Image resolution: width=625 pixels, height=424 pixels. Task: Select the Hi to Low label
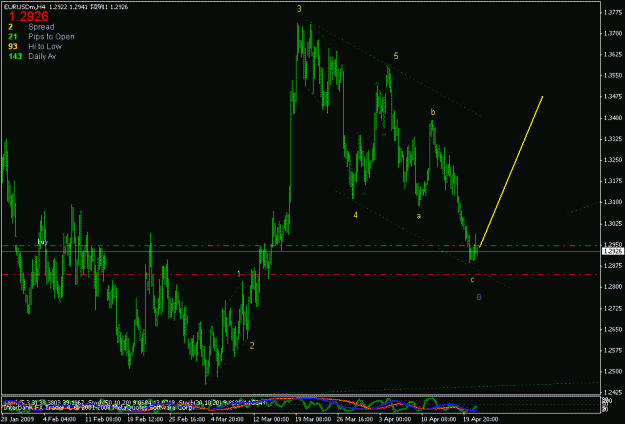click(x=45, y=47)
